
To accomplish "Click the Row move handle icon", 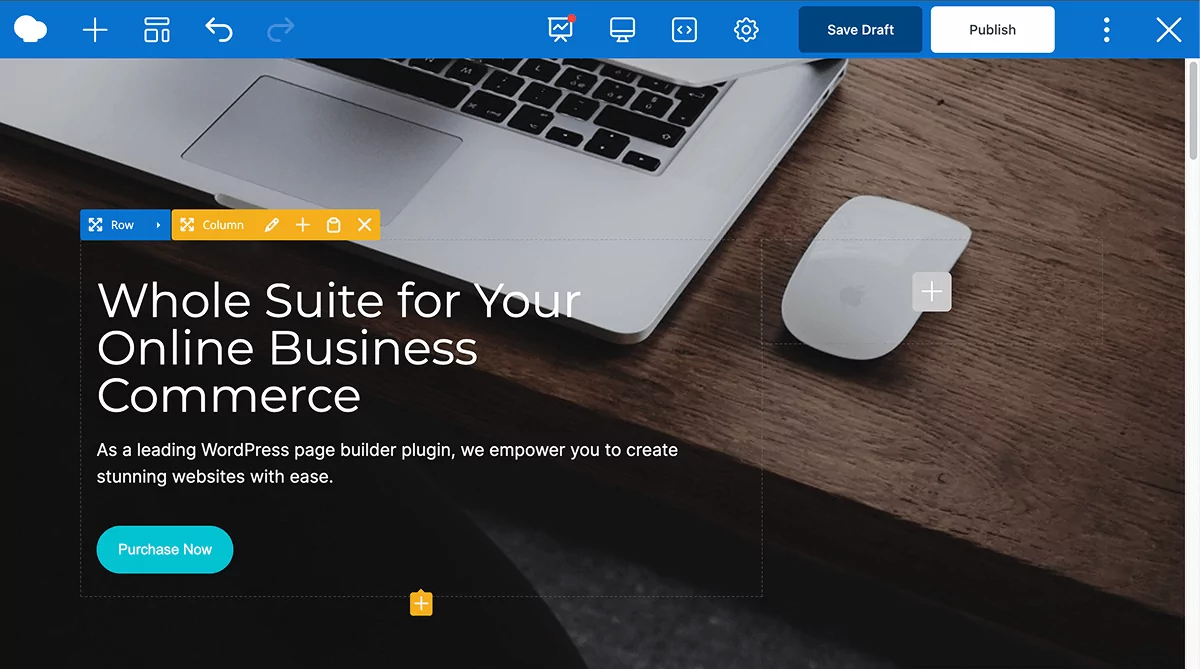I will [x=95, y=224].
